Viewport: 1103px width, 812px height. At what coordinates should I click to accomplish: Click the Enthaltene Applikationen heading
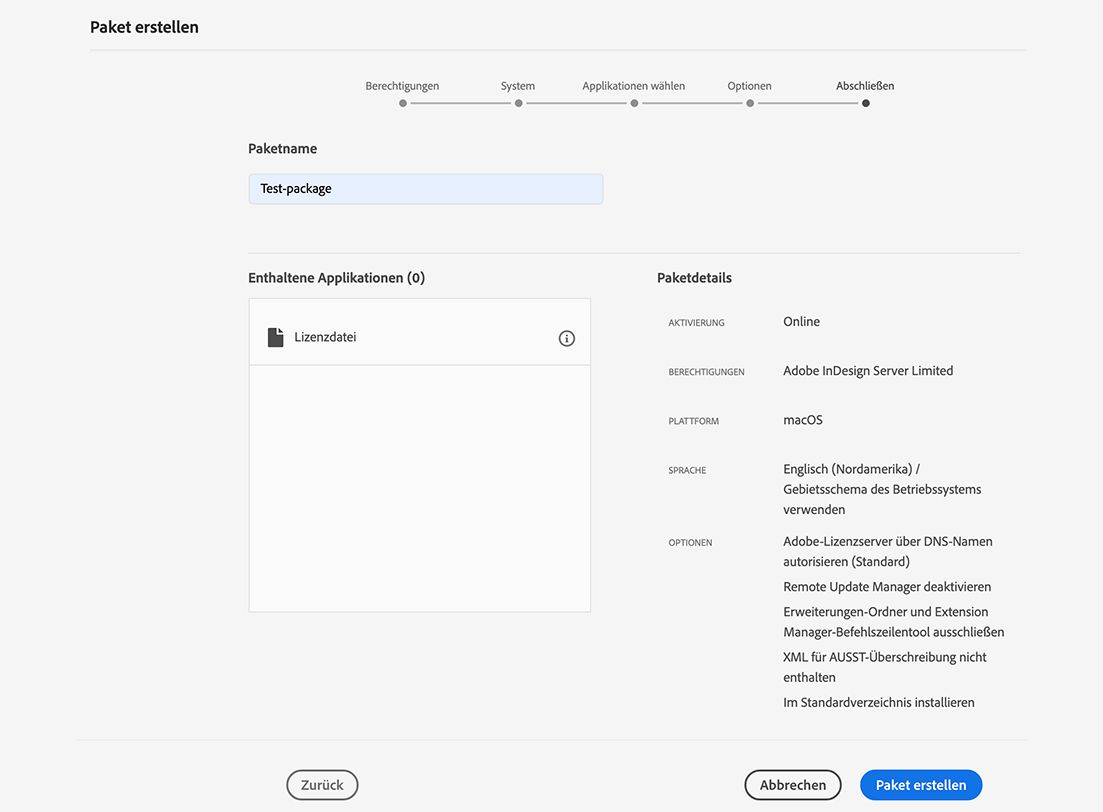[336, 277]
